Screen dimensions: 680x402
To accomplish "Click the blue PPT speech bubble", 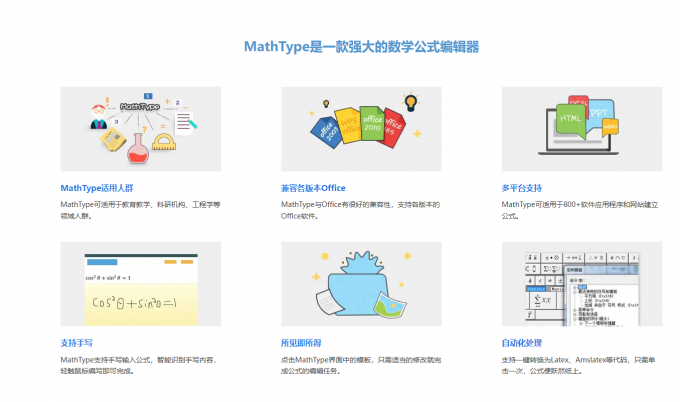I will click(600, 114).
